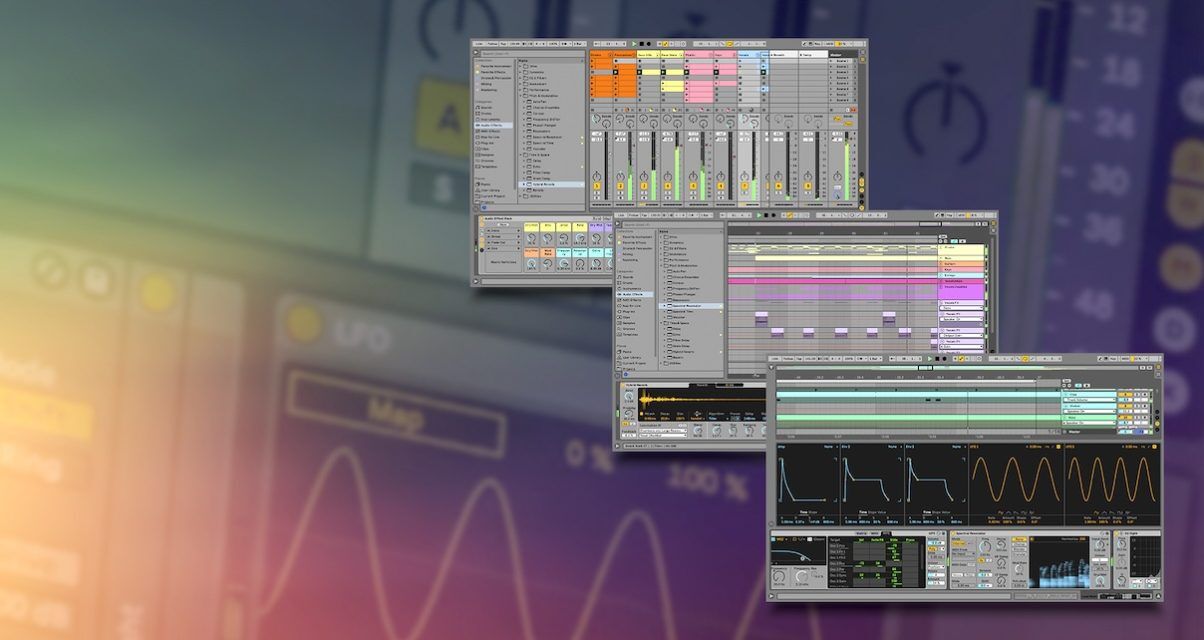Viewport: 1204px width, 640px height.
Task: Switch to the Matrix tab in Wavetable
Action: pyautogui.click(x=860, y=533)
